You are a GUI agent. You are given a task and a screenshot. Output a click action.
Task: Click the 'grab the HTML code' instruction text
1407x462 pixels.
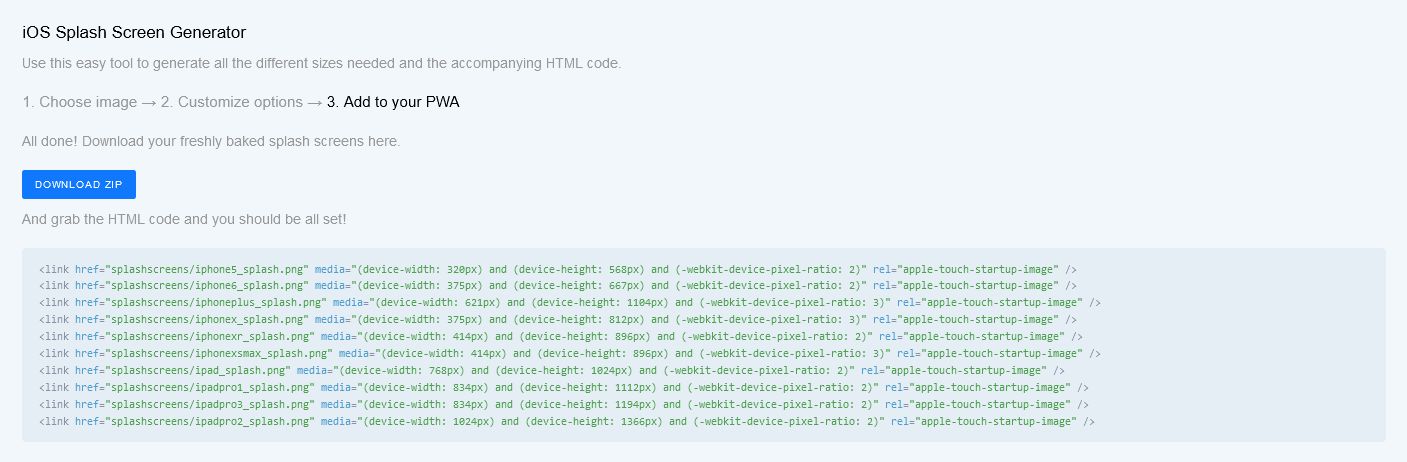pos(184,219)
